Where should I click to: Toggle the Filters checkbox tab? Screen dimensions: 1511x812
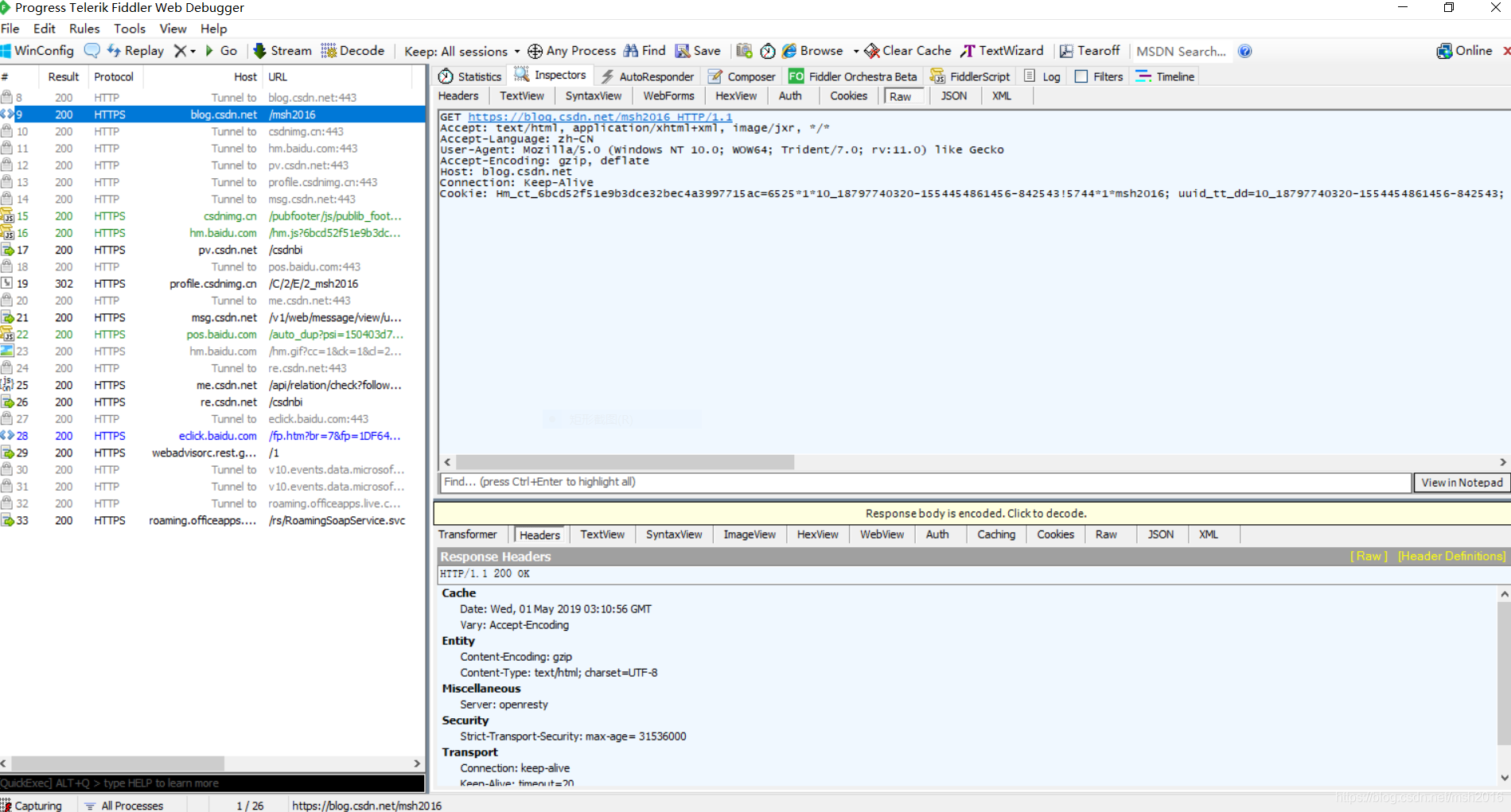(x=1099, y=76)
